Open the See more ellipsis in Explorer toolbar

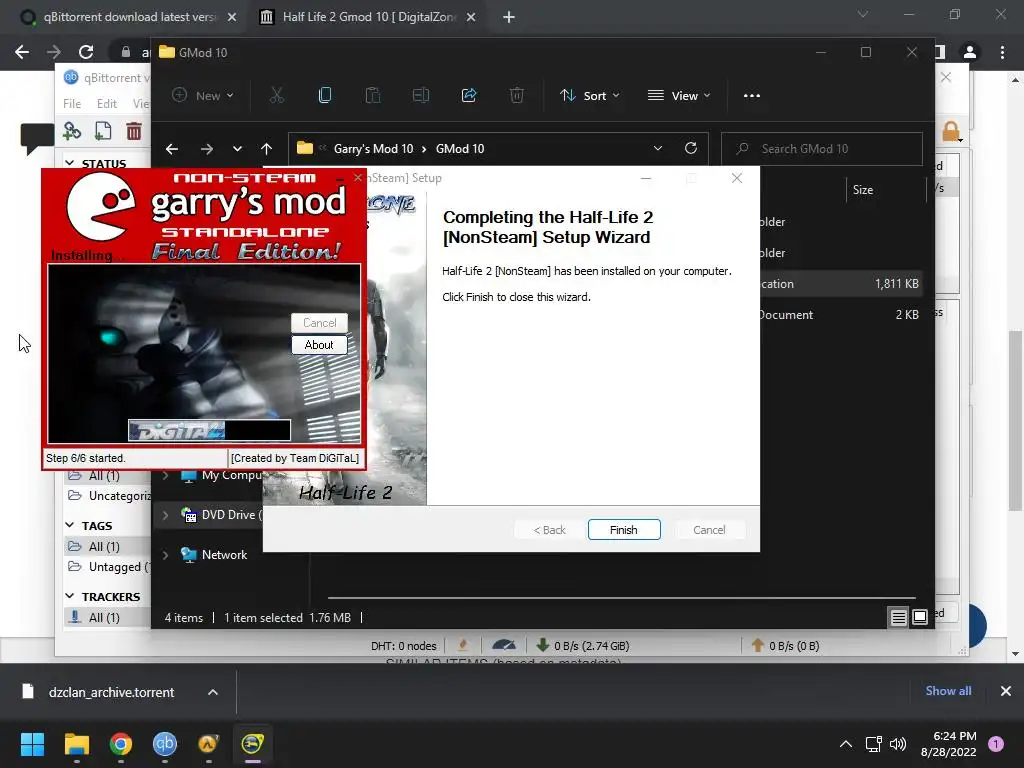(752, 95)
